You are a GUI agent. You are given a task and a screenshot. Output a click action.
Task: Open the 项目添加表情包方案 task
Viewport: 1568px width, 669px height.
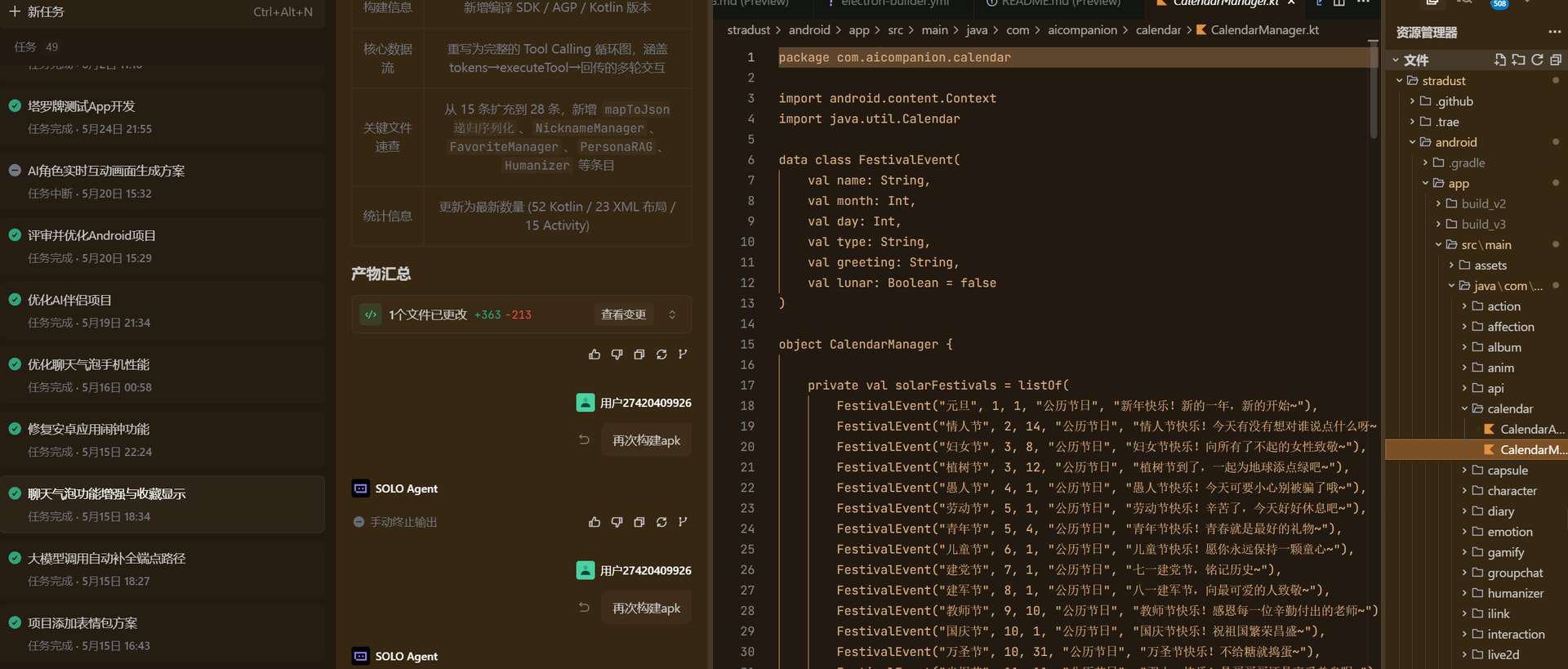(x=163, y=634)
